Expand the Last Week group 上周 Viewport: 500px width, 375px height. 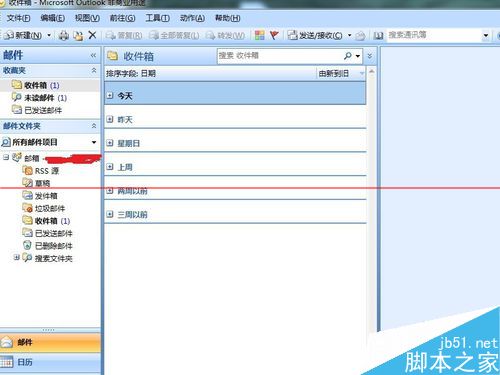click(x=110, y=167)
